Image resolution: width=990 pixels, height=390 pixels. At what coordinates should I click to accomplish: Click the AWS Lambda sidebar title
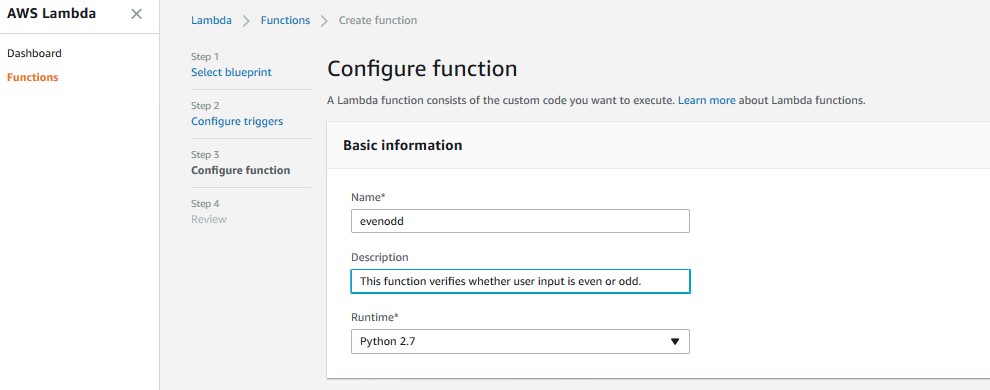pos(51,13)
